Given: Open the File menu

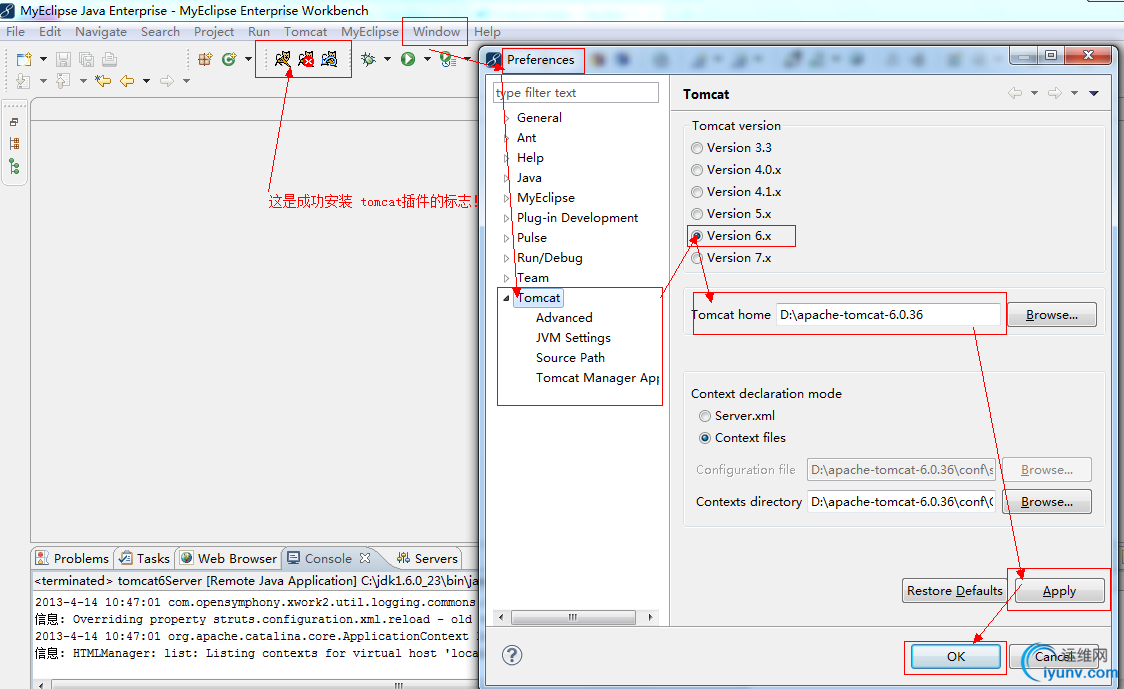Looking at the screenshot, I should point(16,32).
